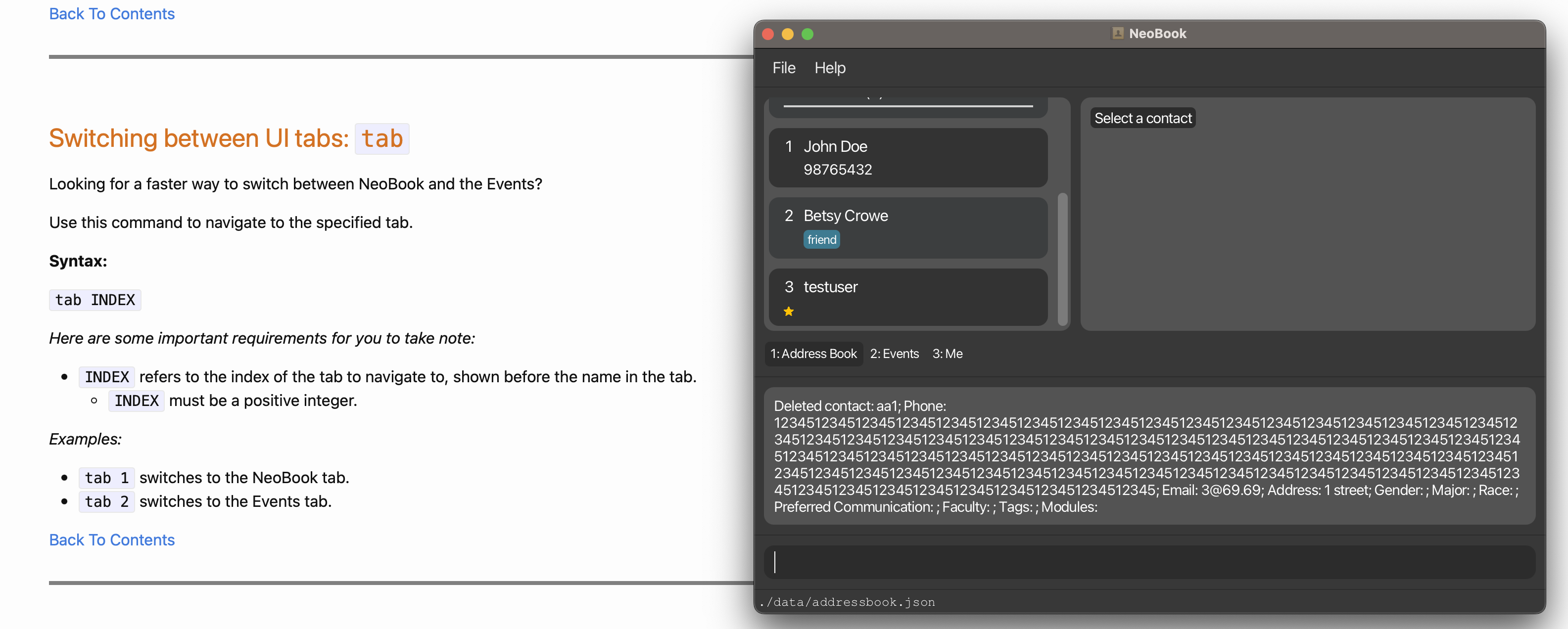Click the contact list vertical scrollbar
The height and width of the screenshot is (629, 1568).
click(x=1062, y=259)
